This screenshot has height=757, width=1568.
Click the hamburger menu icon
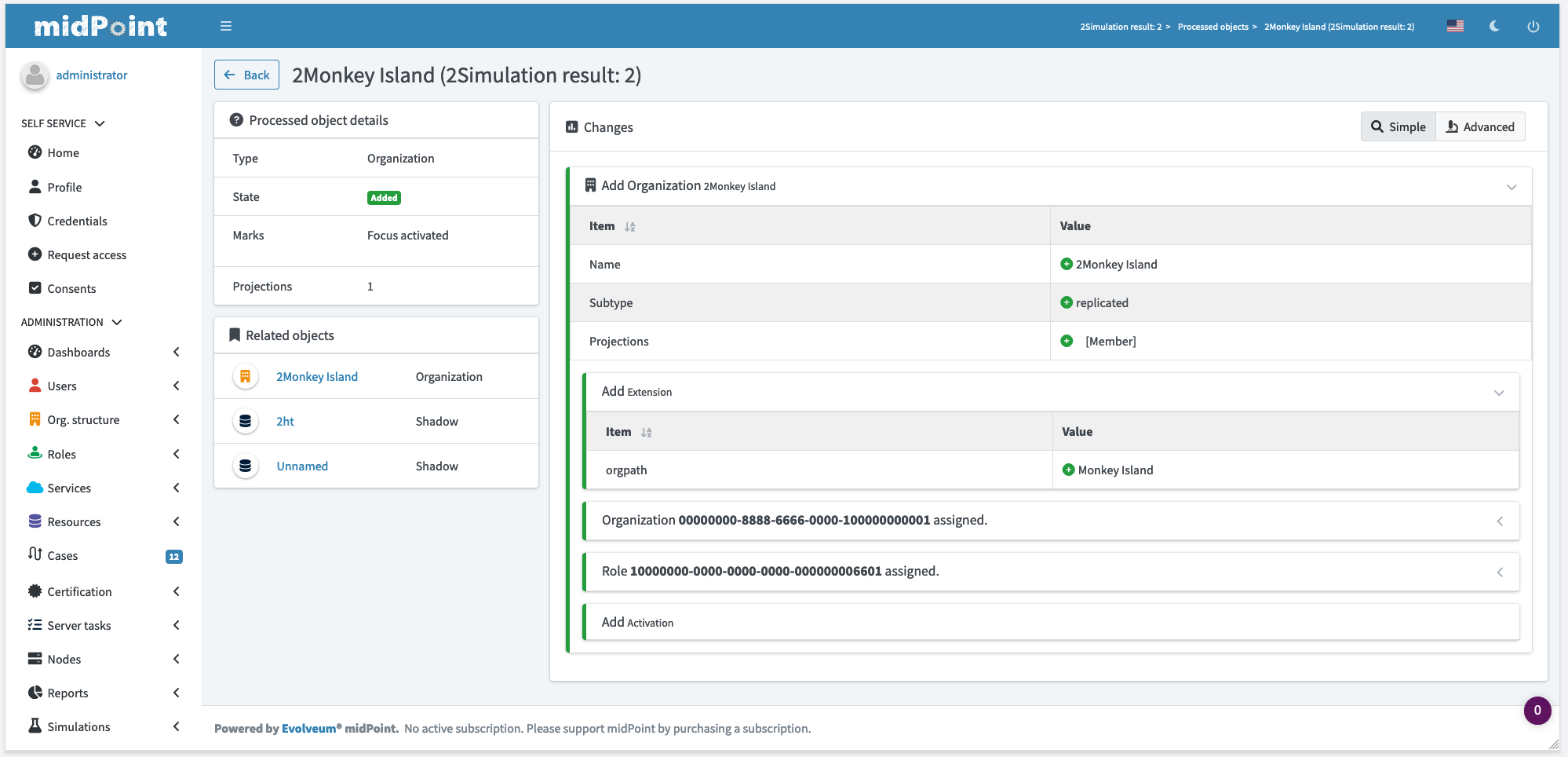pos(226,26)
